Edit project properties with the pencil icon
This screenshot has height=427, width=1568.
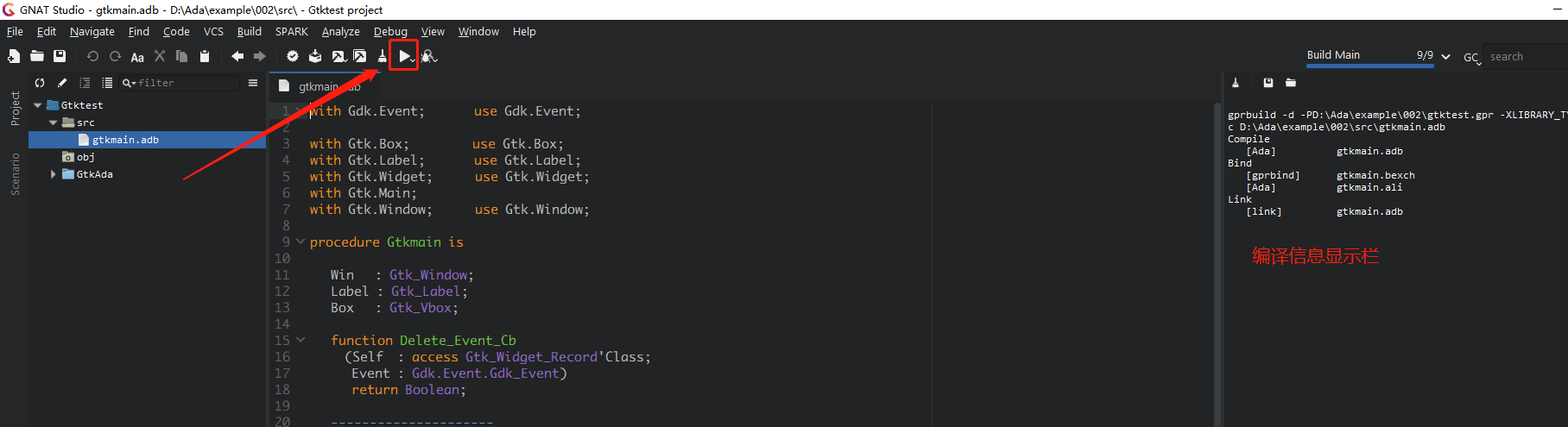point(62,83)
